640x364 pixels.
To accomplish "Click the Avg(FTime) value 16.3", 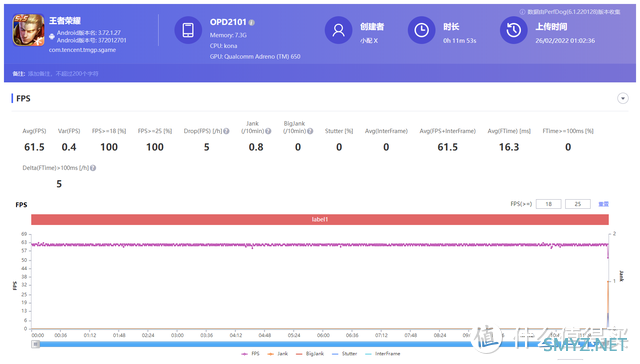I will tap(509, 147).
